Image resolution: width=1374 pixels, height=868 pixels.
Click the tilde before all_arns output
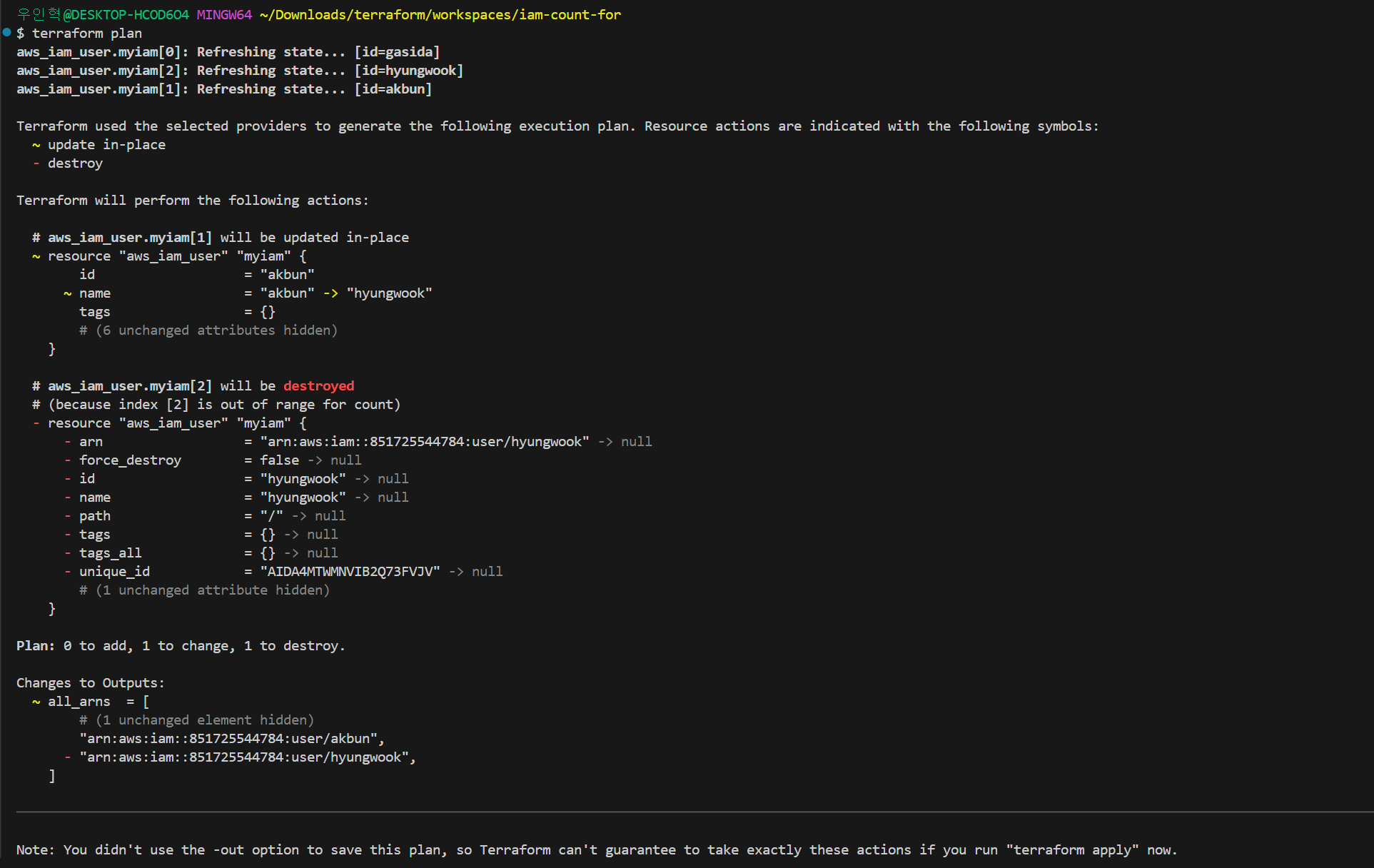click(36, 702)
